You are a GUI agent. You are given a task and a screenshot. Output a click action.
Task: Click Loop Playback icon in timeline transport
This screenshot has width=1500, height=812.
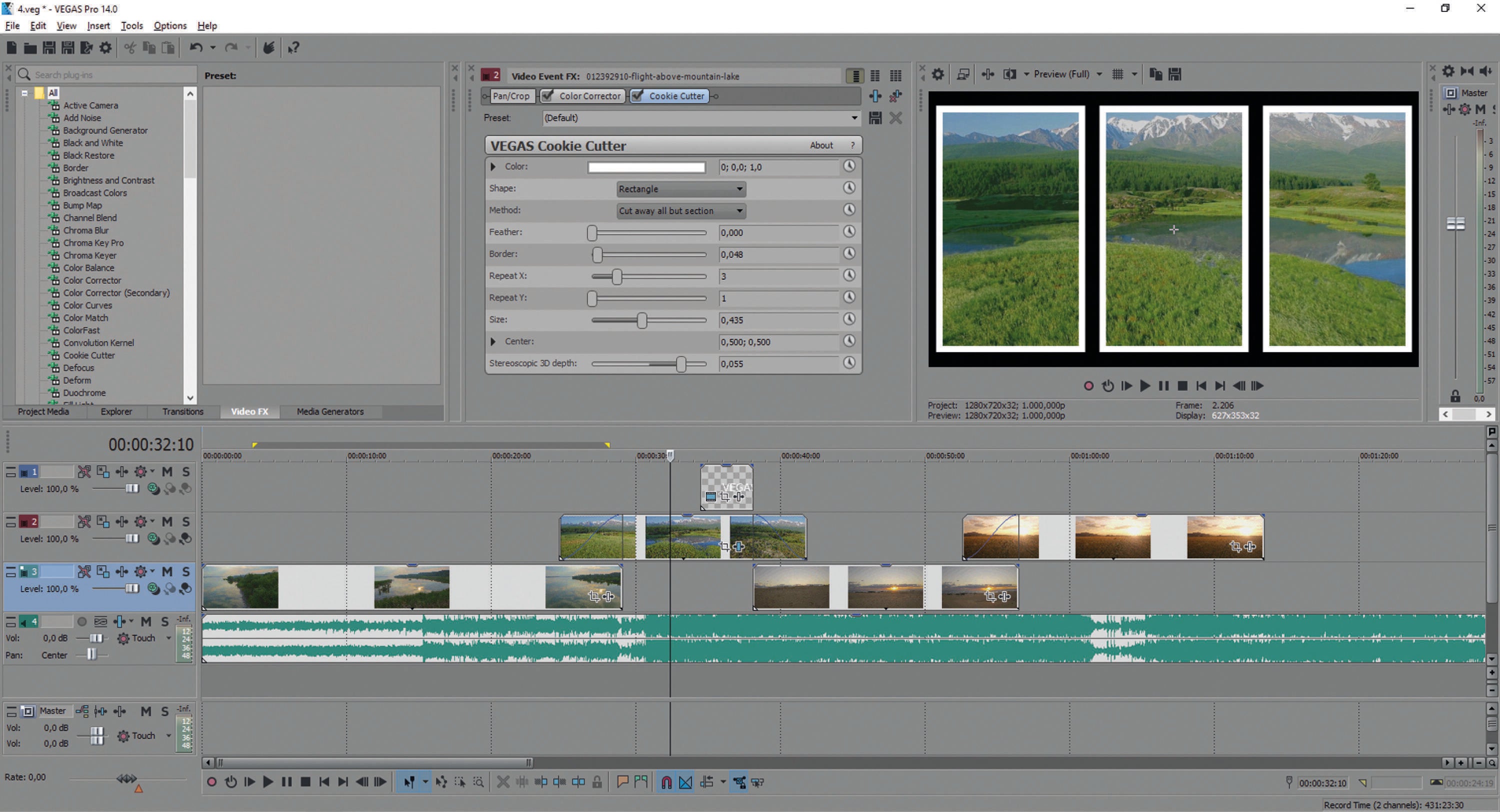coord(230,783)
